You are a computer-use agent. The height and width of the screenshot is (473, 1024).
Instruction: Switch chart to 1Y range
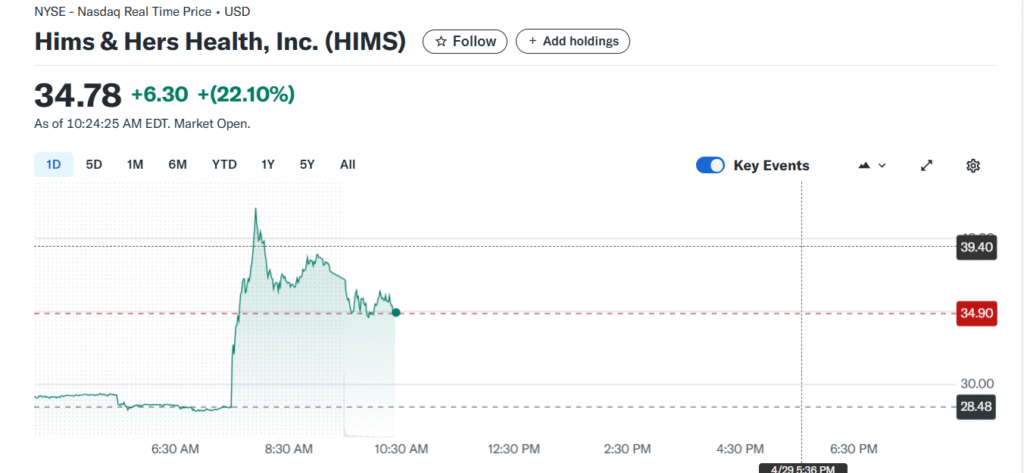pos(268,165)
